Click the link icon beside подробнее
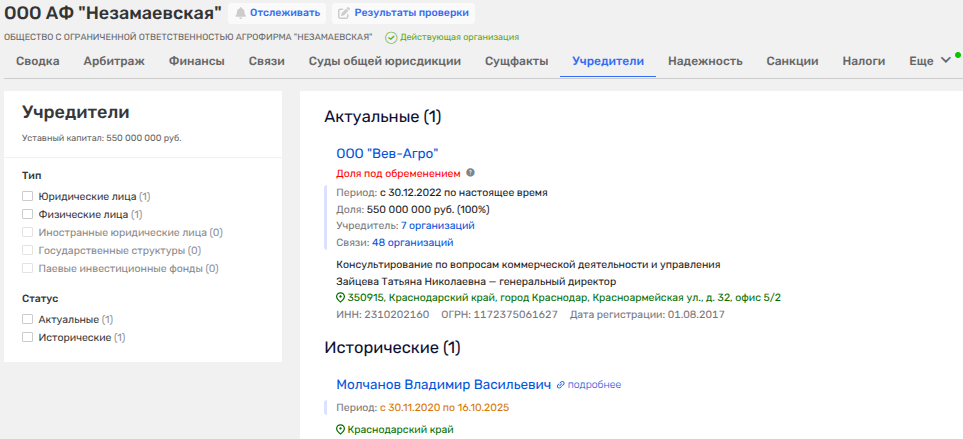The image size is (963, 439). pyautogui.click(x=560, y=385)
